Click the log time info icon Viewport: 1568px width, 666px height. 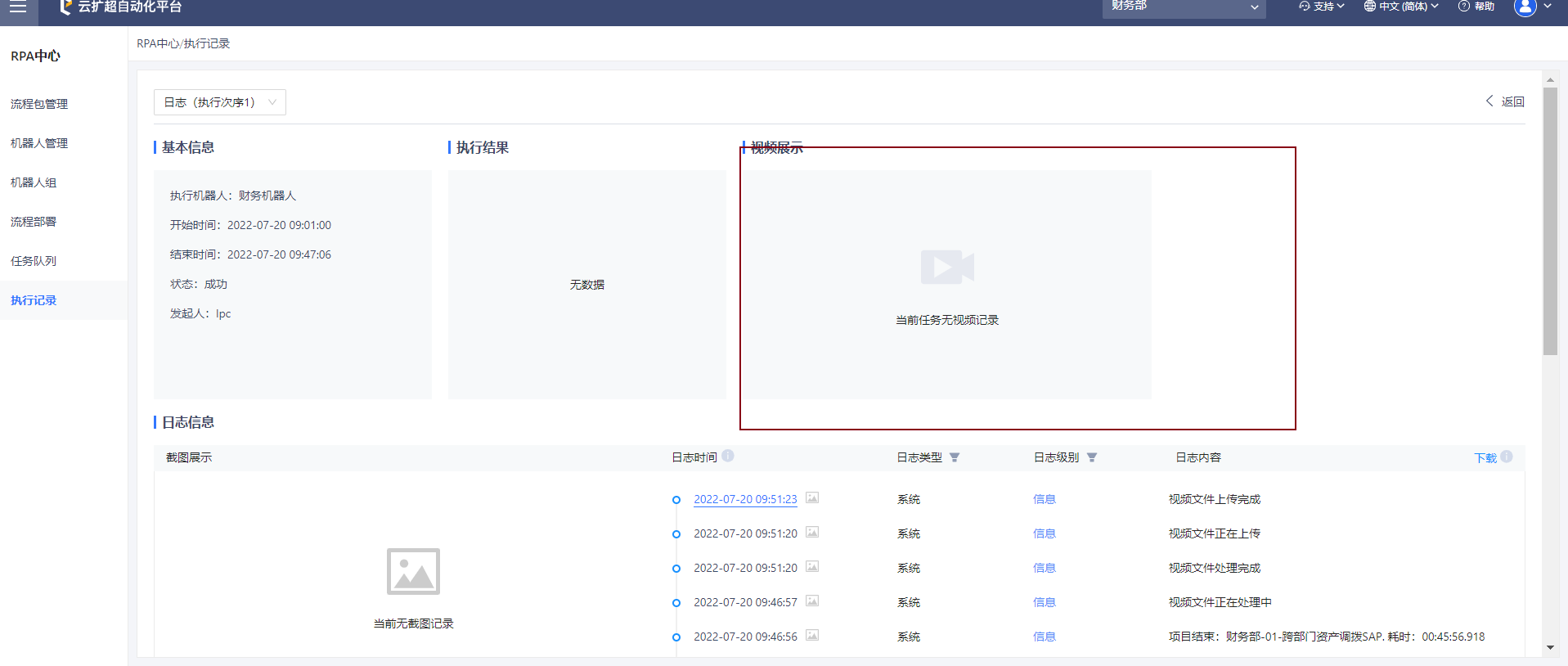click(x=728, y=456)
